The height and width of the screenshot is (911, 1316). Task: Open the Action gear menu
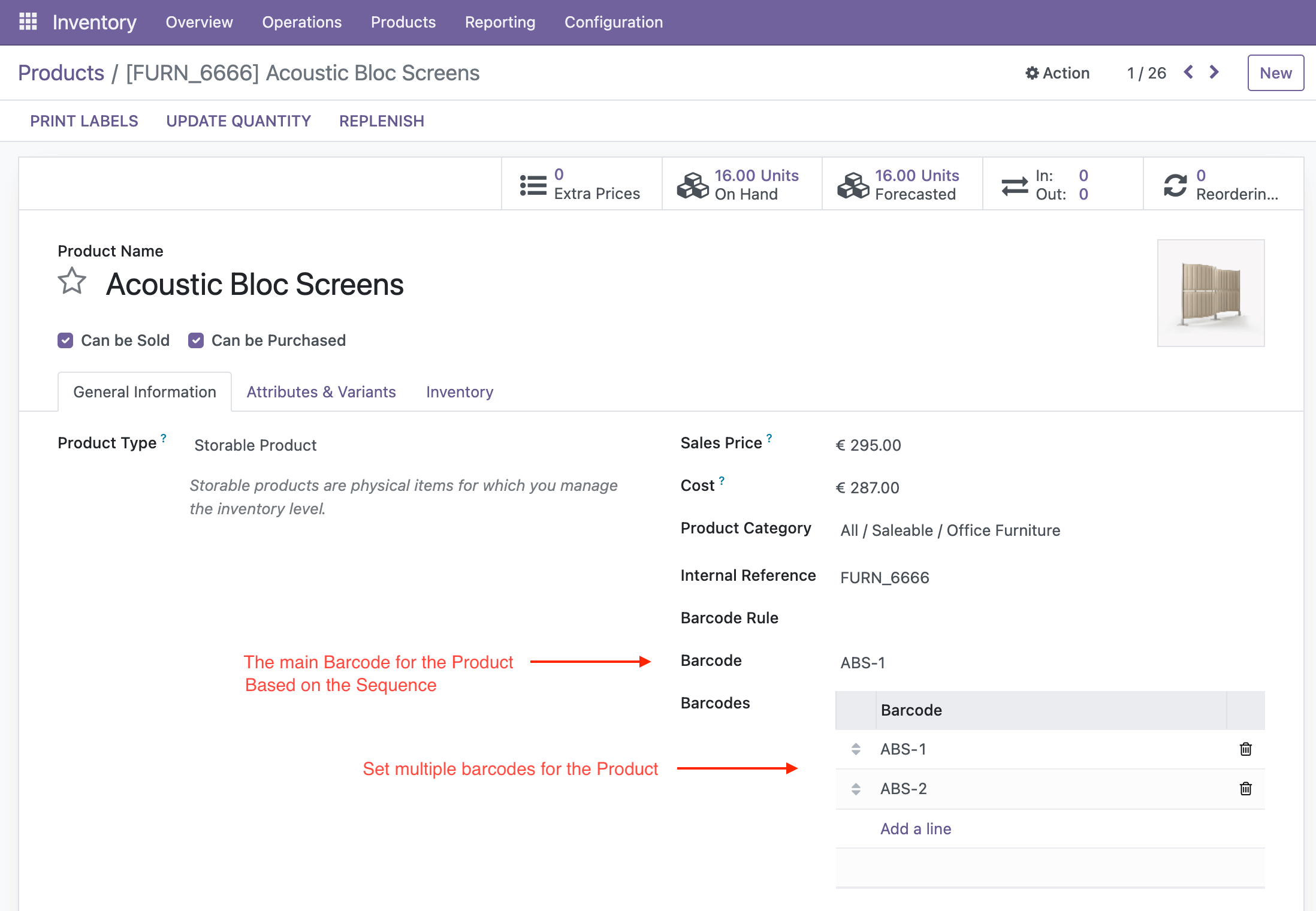click(x=1058, y=73)
